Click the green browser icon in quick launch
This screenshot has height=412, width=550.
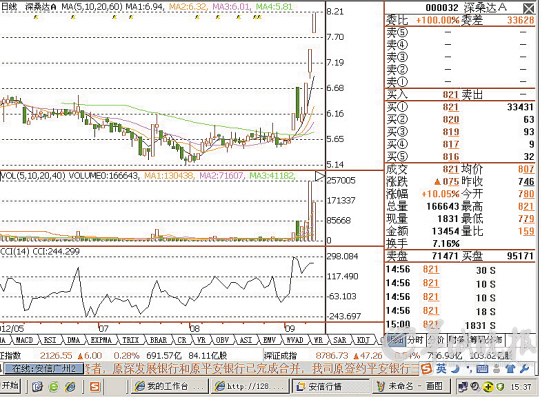54,387
